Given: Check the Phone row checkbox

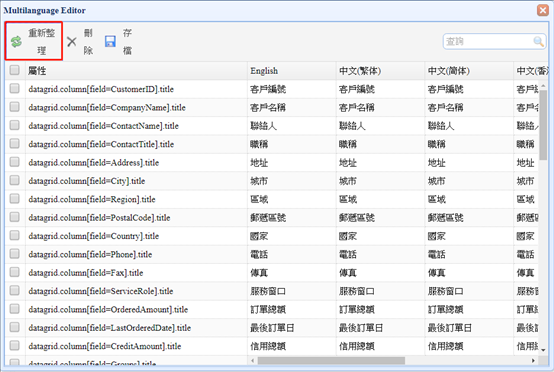Looking at the screenshot, I should click(x=14, y=254).
